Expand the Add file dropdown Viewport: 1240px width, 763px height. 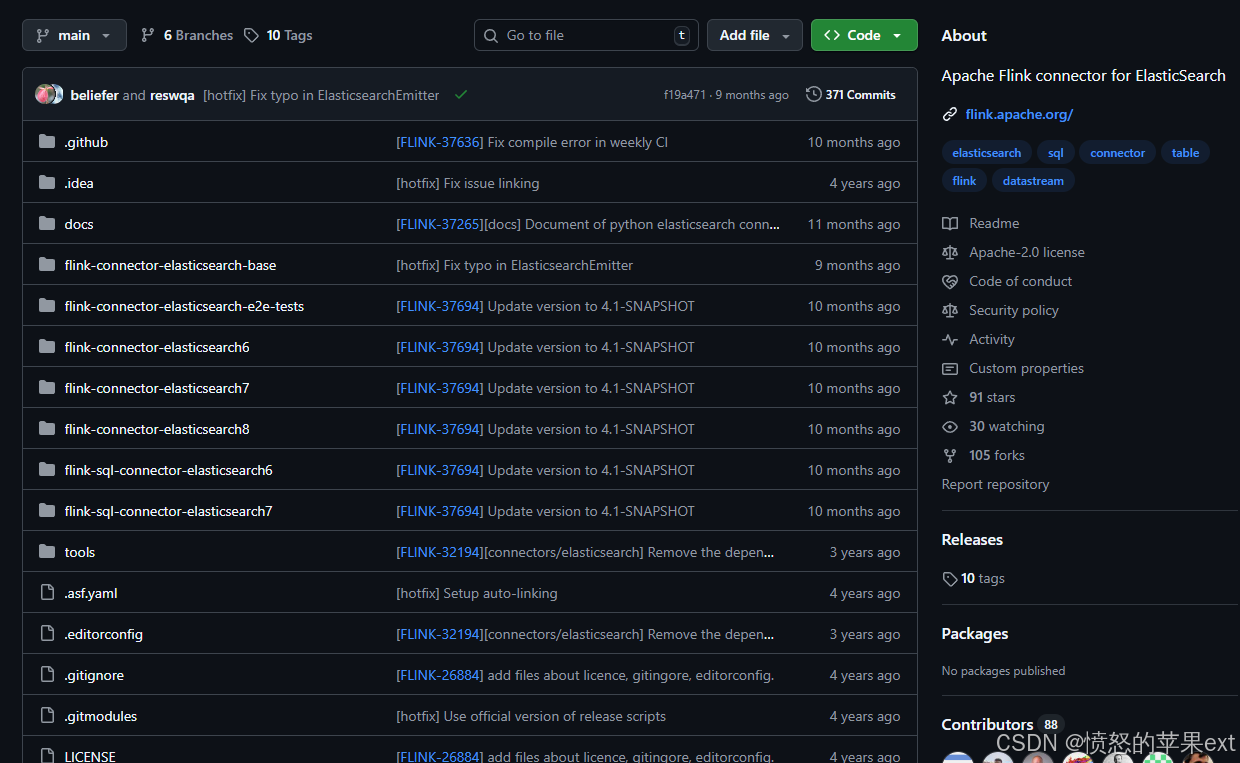(755, 35)
